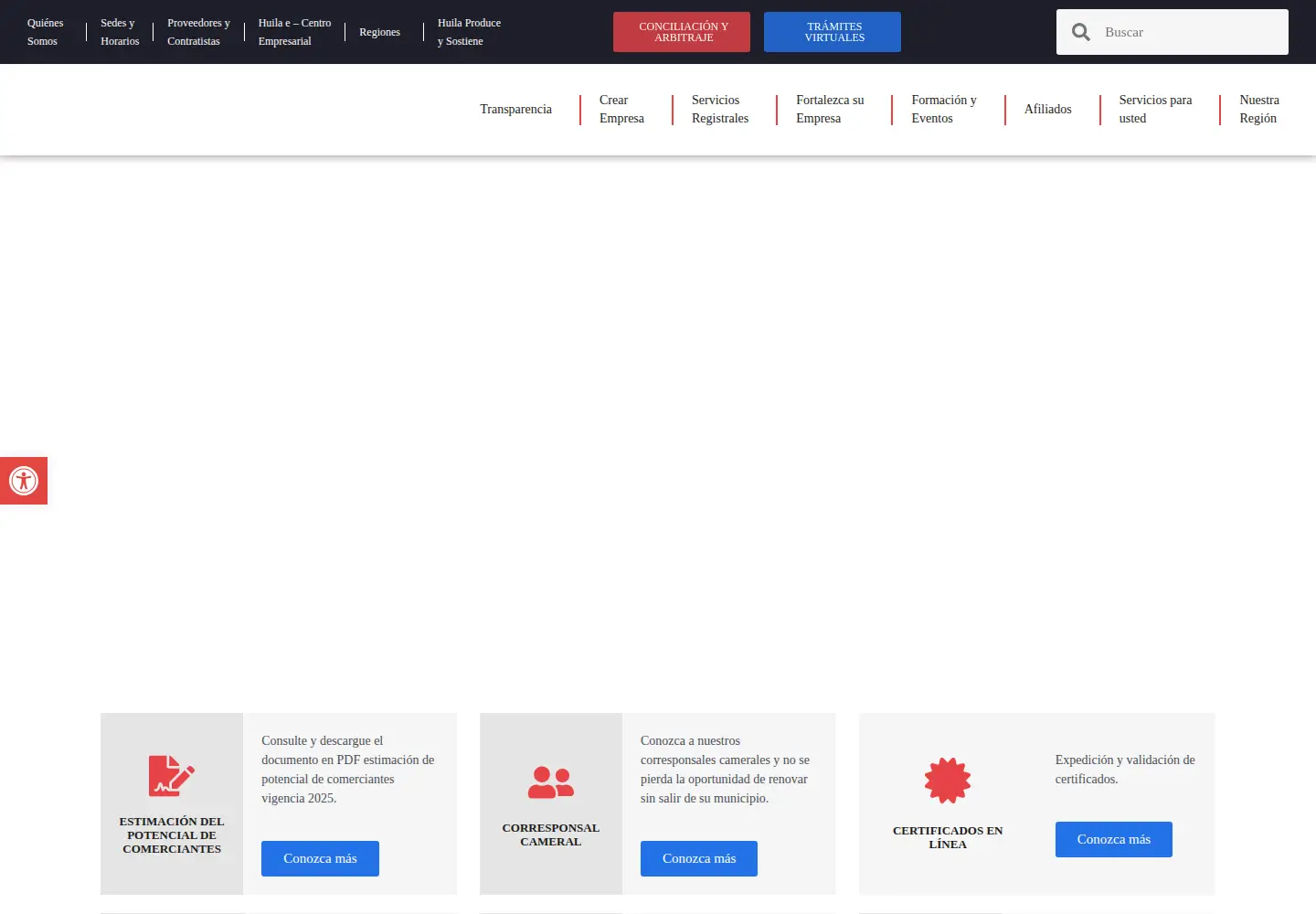This screenshot has height=914, width=1316.
Task: Click Conozca más for corresponsales camerales
Action: tap(699, 858)
